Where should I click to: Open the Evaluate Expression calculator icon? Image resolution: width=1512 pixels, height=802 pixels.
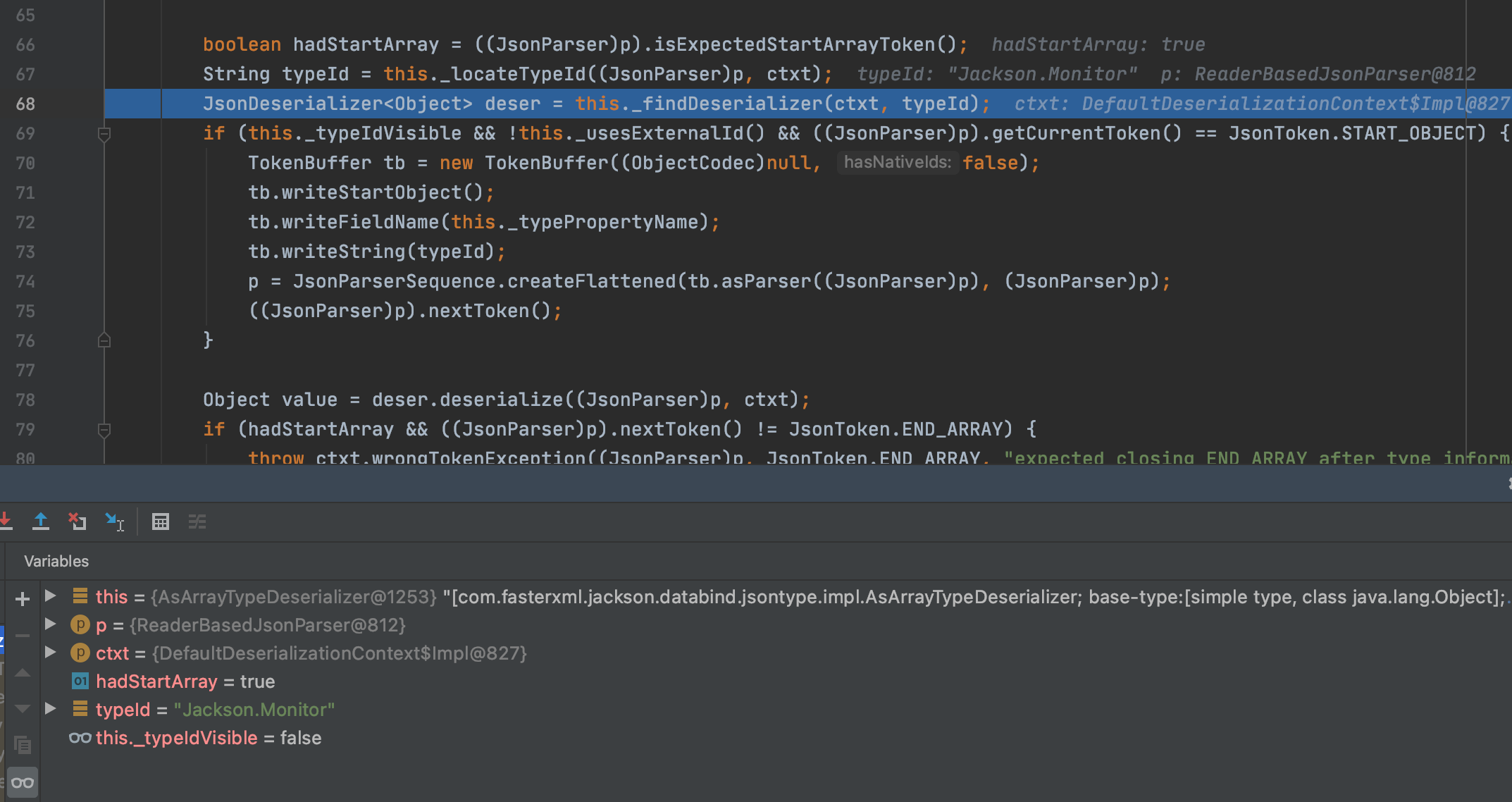161,522
